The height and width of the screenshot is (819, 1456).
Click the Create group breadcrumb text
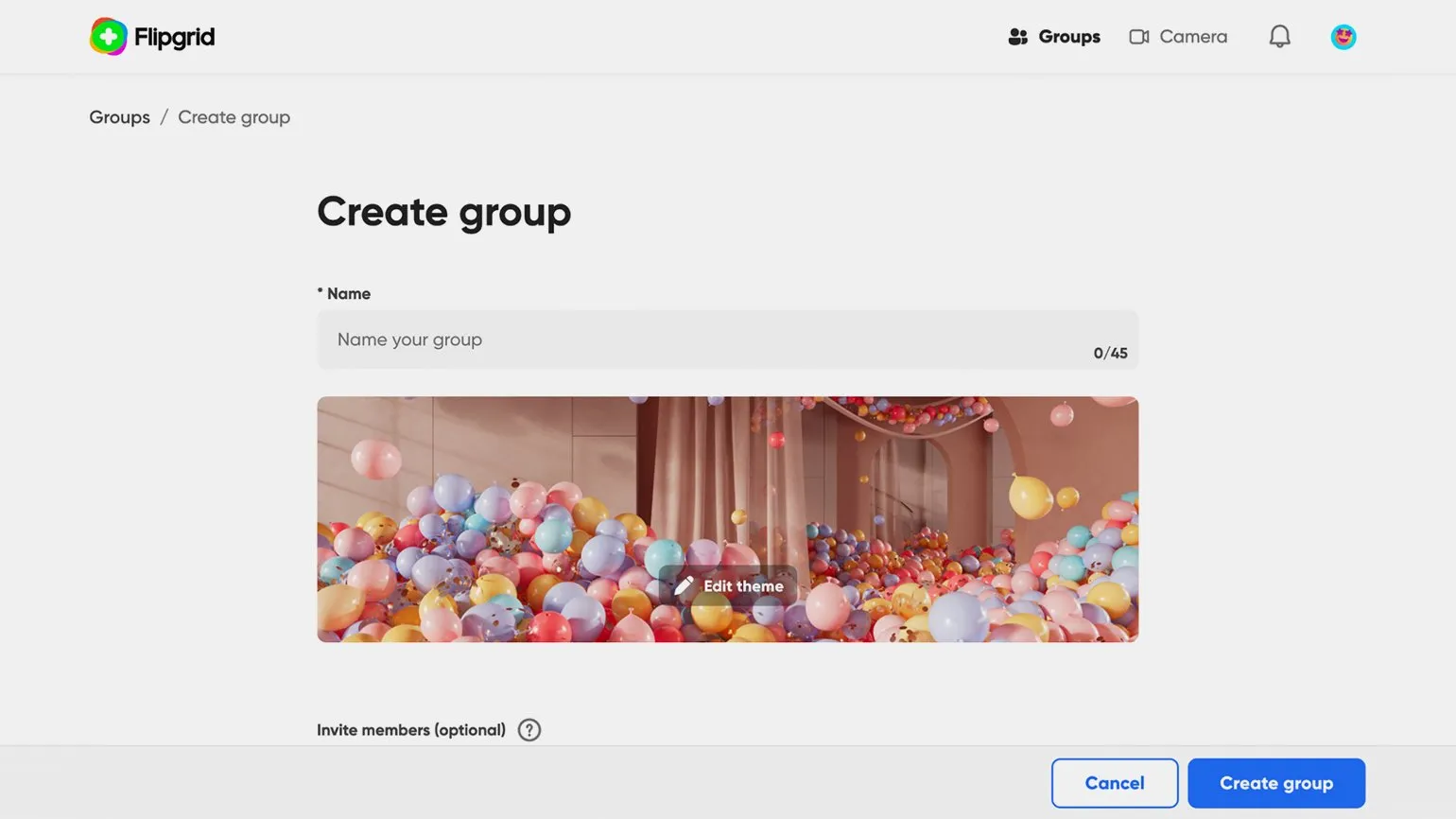point(234,117)
